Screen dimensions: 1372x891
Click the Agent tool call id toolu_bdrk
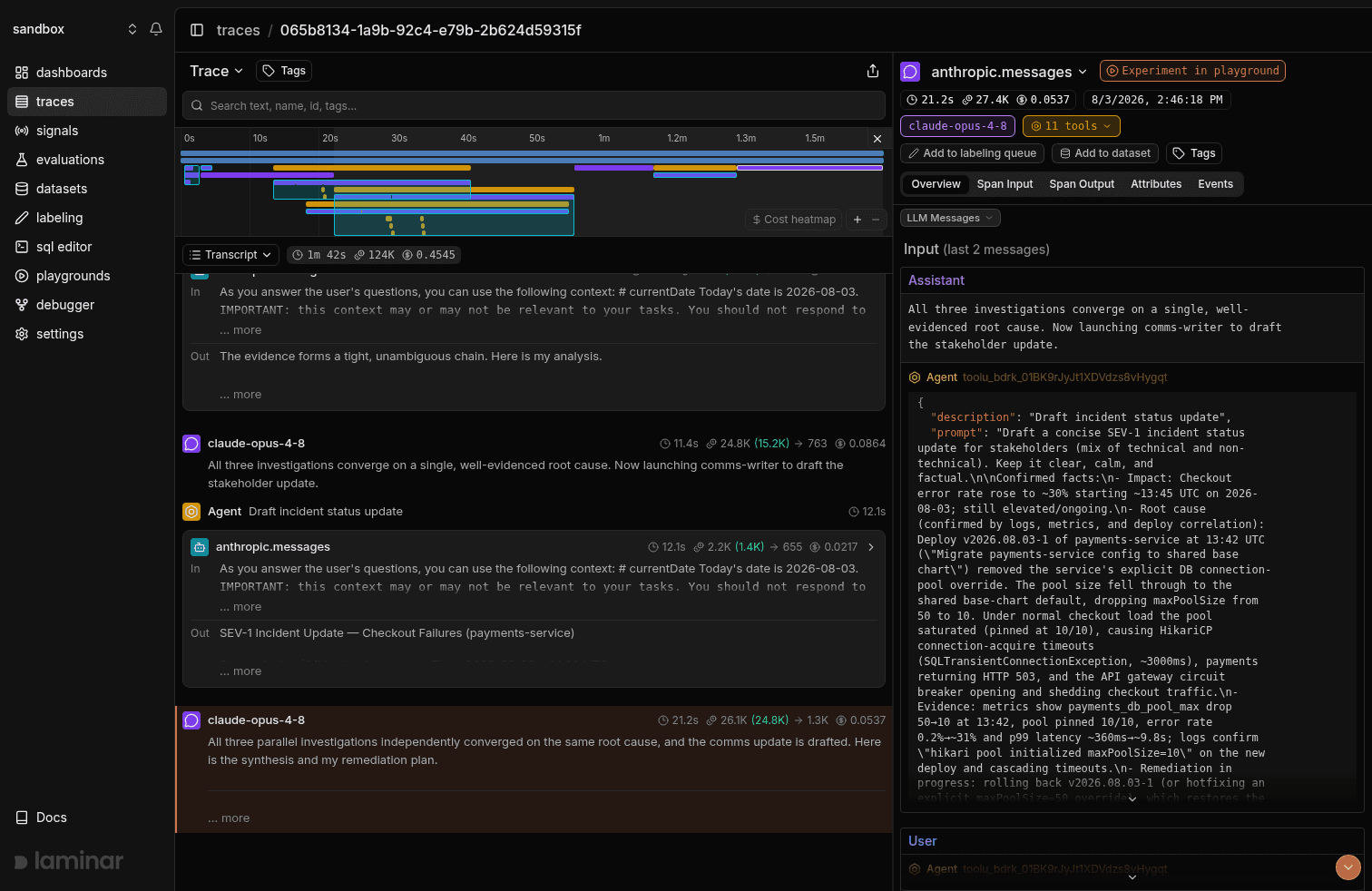[x=1065, y=377]
